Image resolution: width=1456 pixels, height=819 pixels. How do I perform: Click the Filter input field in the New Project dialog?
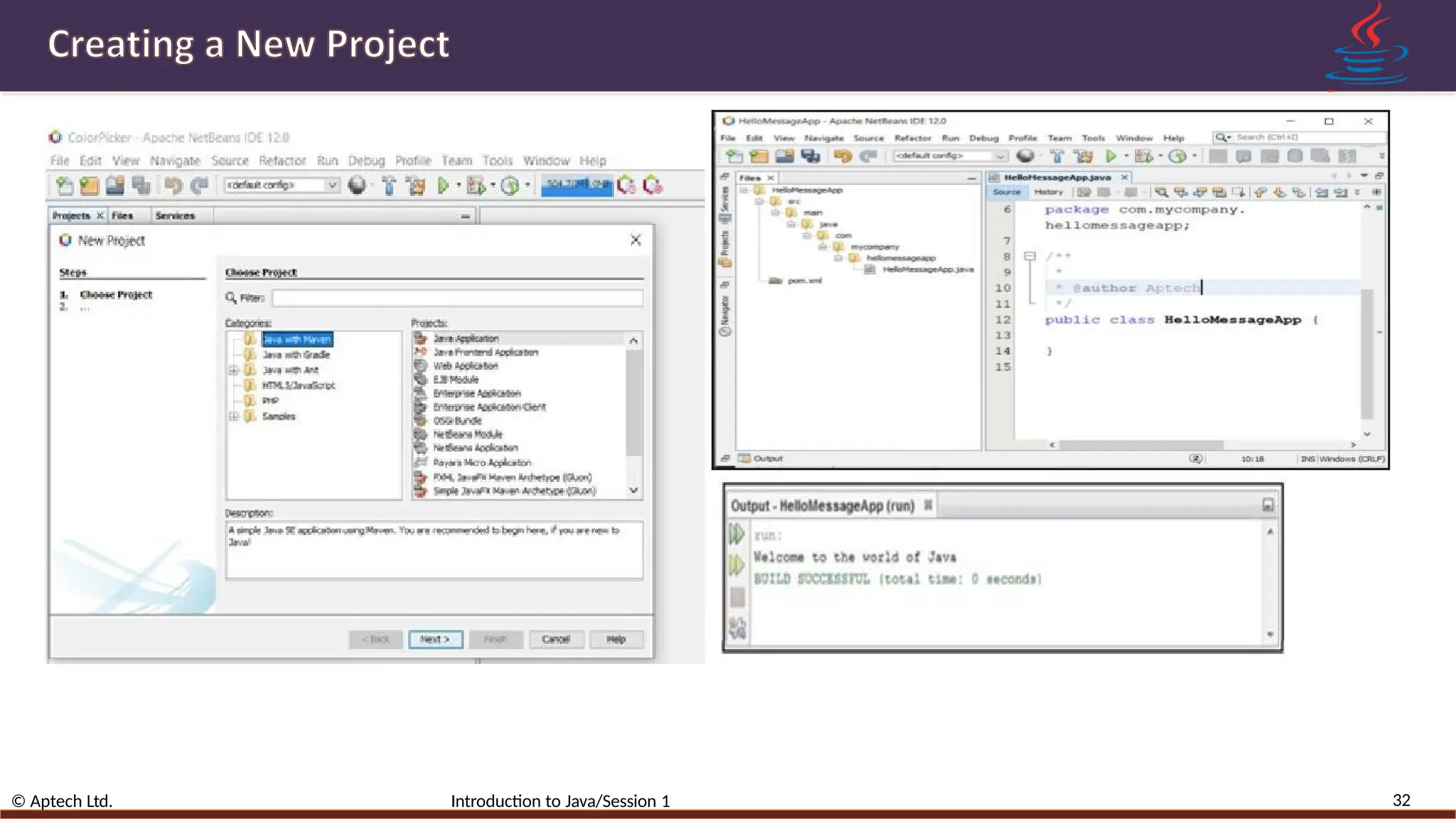pyautogui.click(x=457, y=298)
